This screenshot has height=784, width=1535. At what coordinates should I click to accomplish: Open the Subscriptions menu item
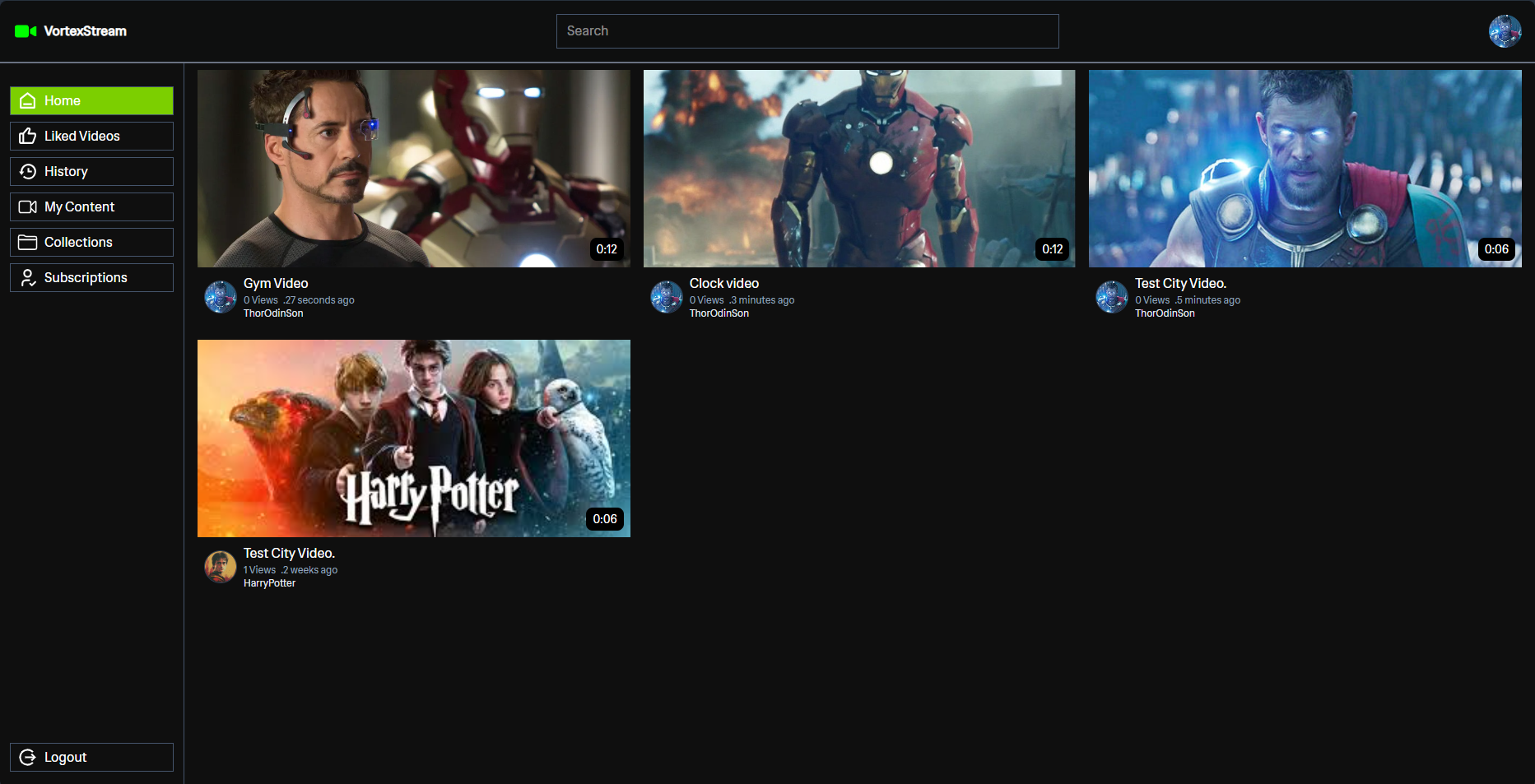pos(91,278)
